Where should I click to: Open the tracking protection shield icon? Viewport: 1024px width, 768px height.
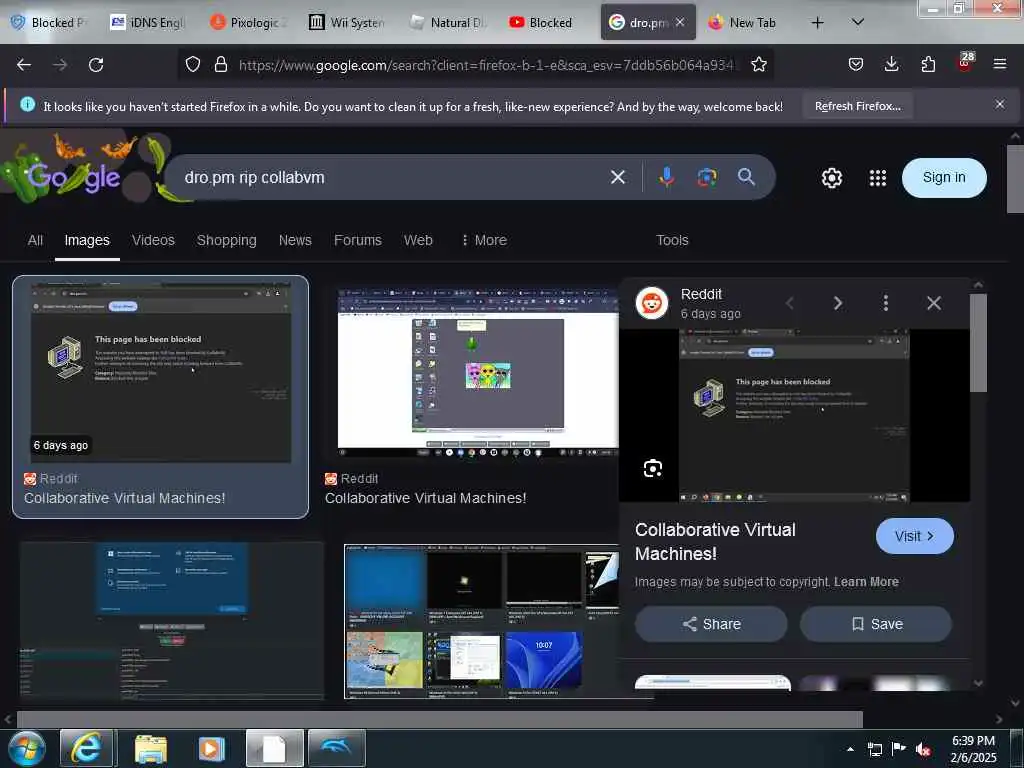[x=193, y=65]
